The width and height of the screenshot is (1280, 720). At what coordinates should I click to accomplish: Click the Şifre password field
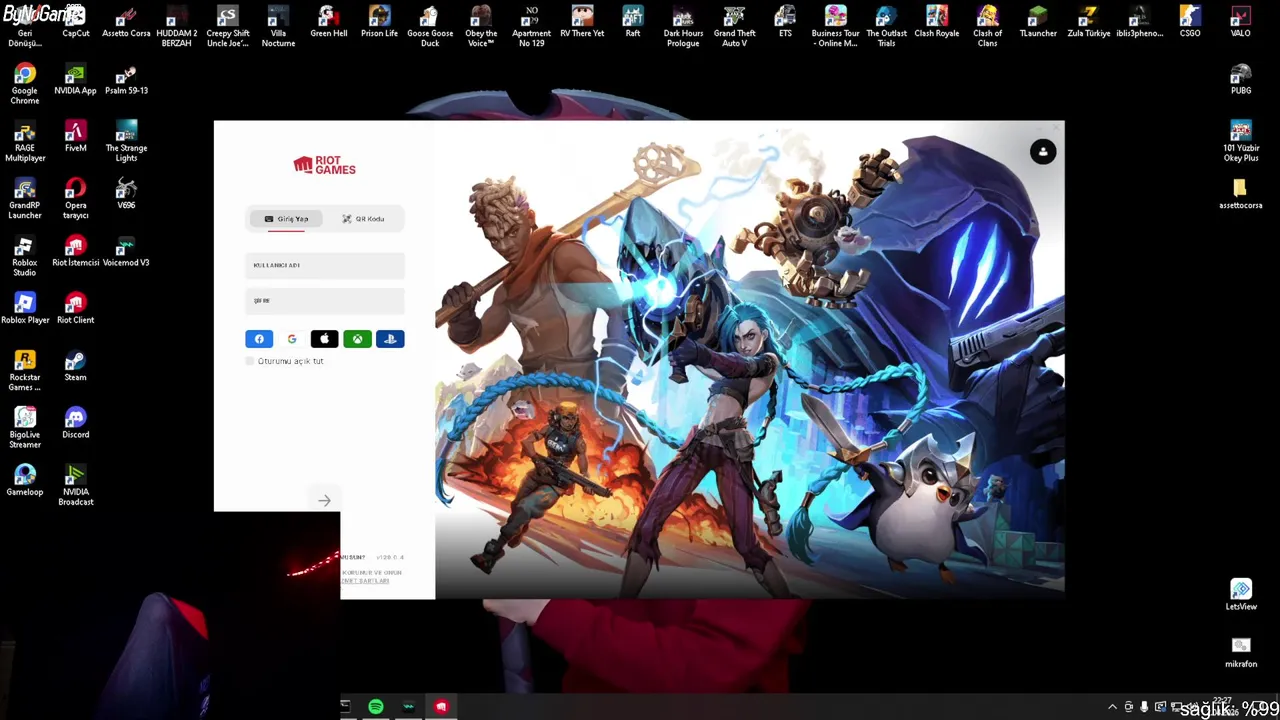[x=325, y=300]
